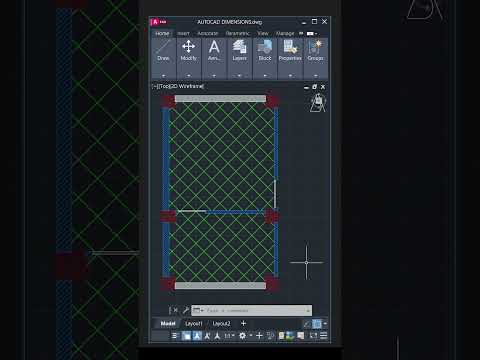
Task: Toggle the highlighted annotation visibility icon
Action: pos(197,336)
